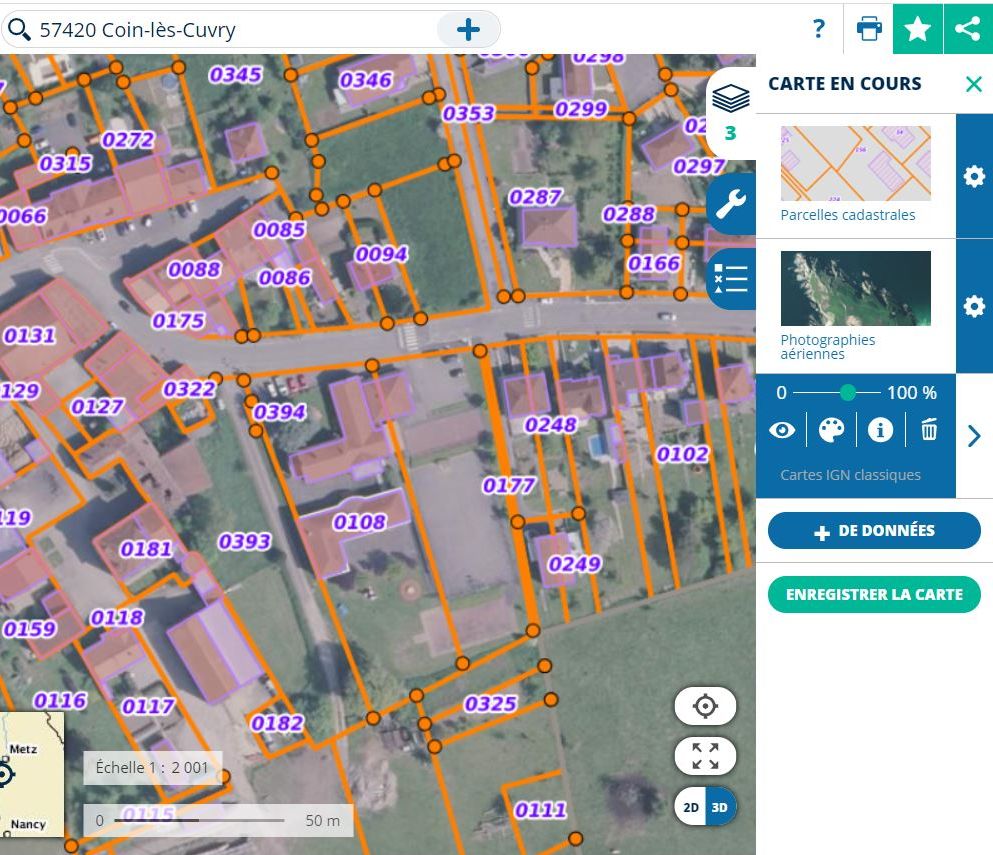The height and width of the screenshot is (855, 993).
Task: Click the search magnifier icon
Action: tap(19, 29)
